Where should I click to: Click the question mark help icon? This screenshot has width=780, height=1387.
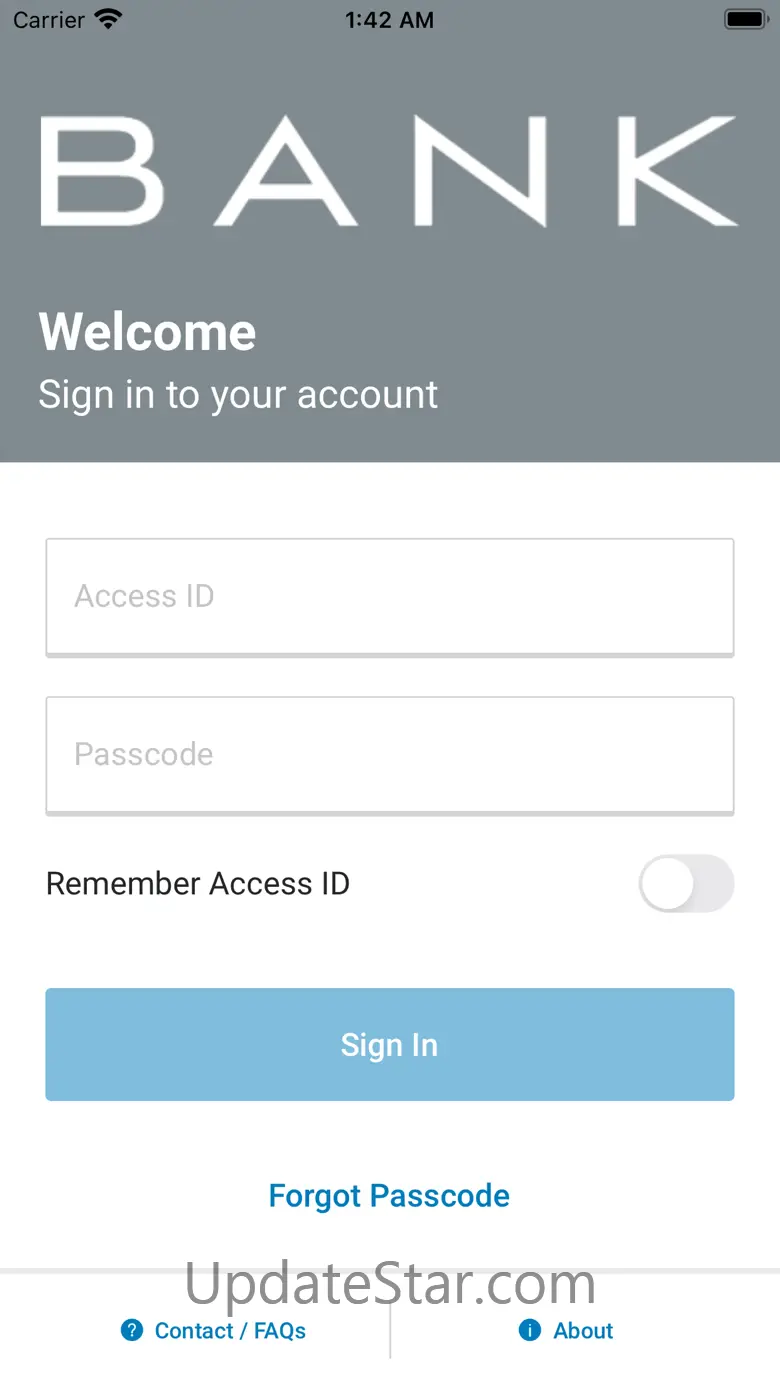[x=132, y=1330]
